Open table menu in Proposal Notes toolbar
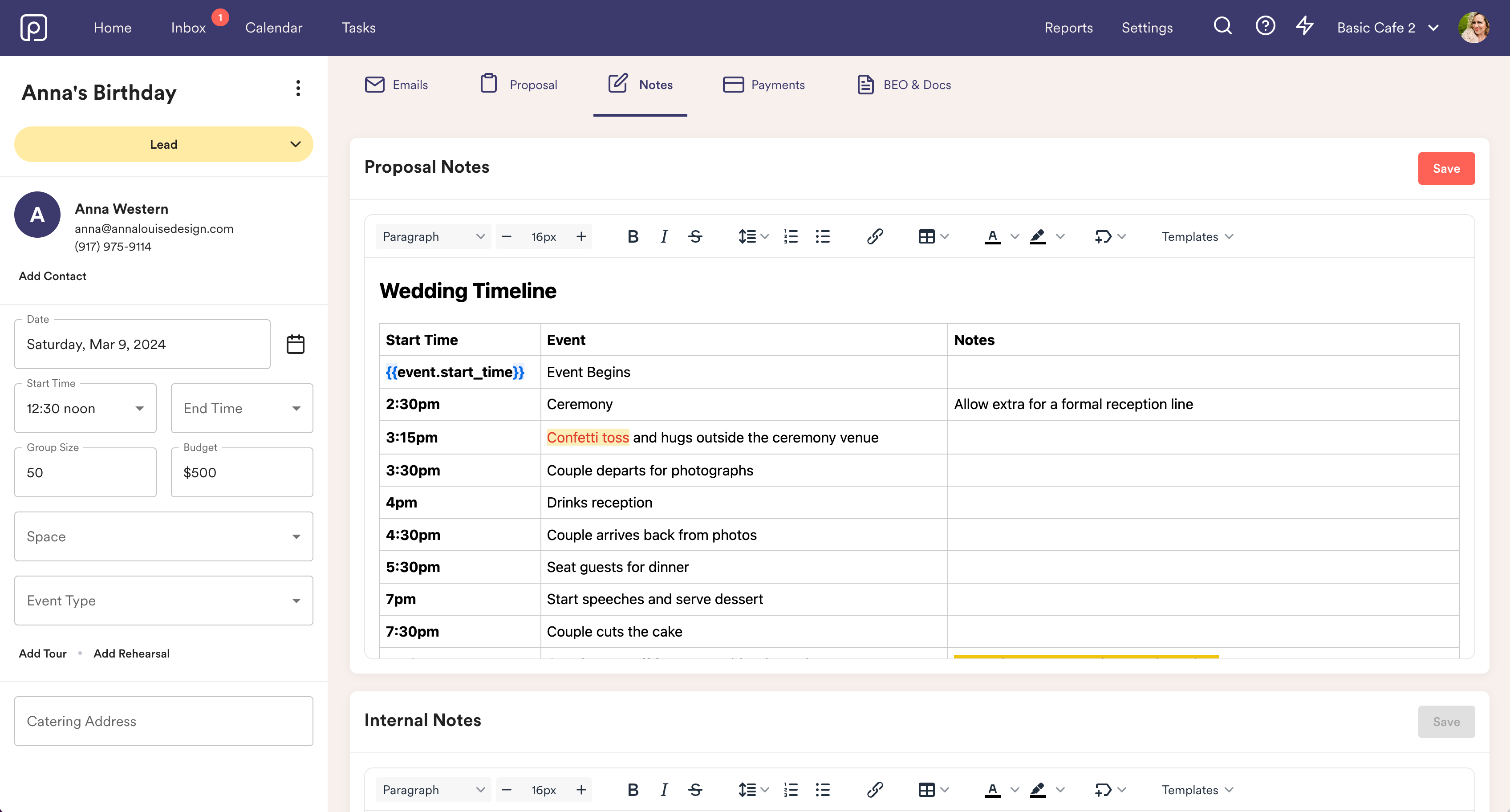The height and width of the screenshot is (812, 1510). [933, 237]
